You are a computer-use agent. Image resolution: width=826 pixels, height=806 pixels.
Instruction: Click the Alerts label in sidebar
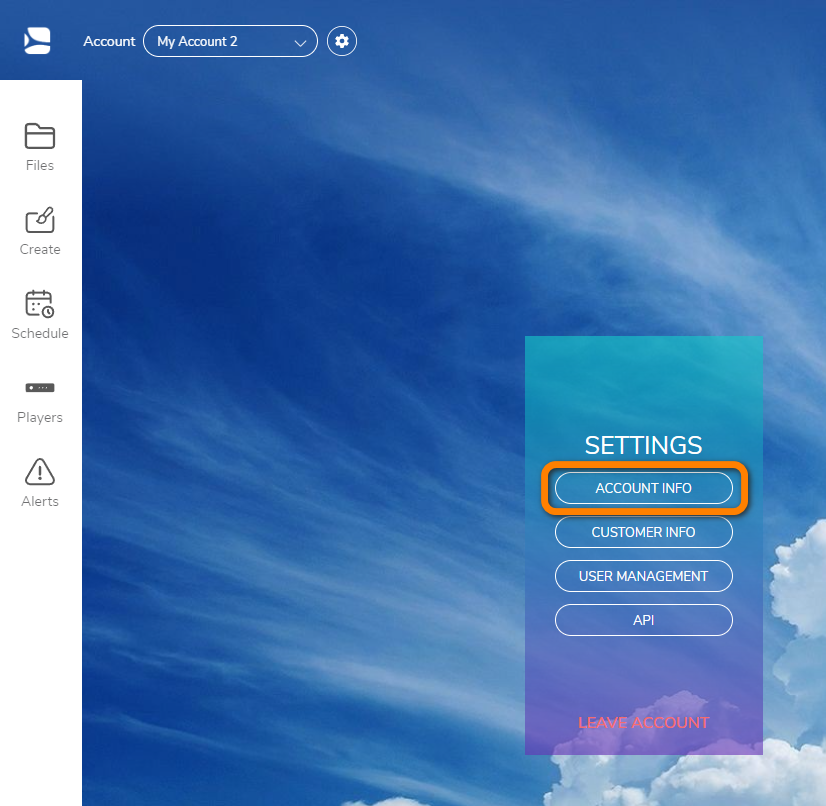coord(40,502)
